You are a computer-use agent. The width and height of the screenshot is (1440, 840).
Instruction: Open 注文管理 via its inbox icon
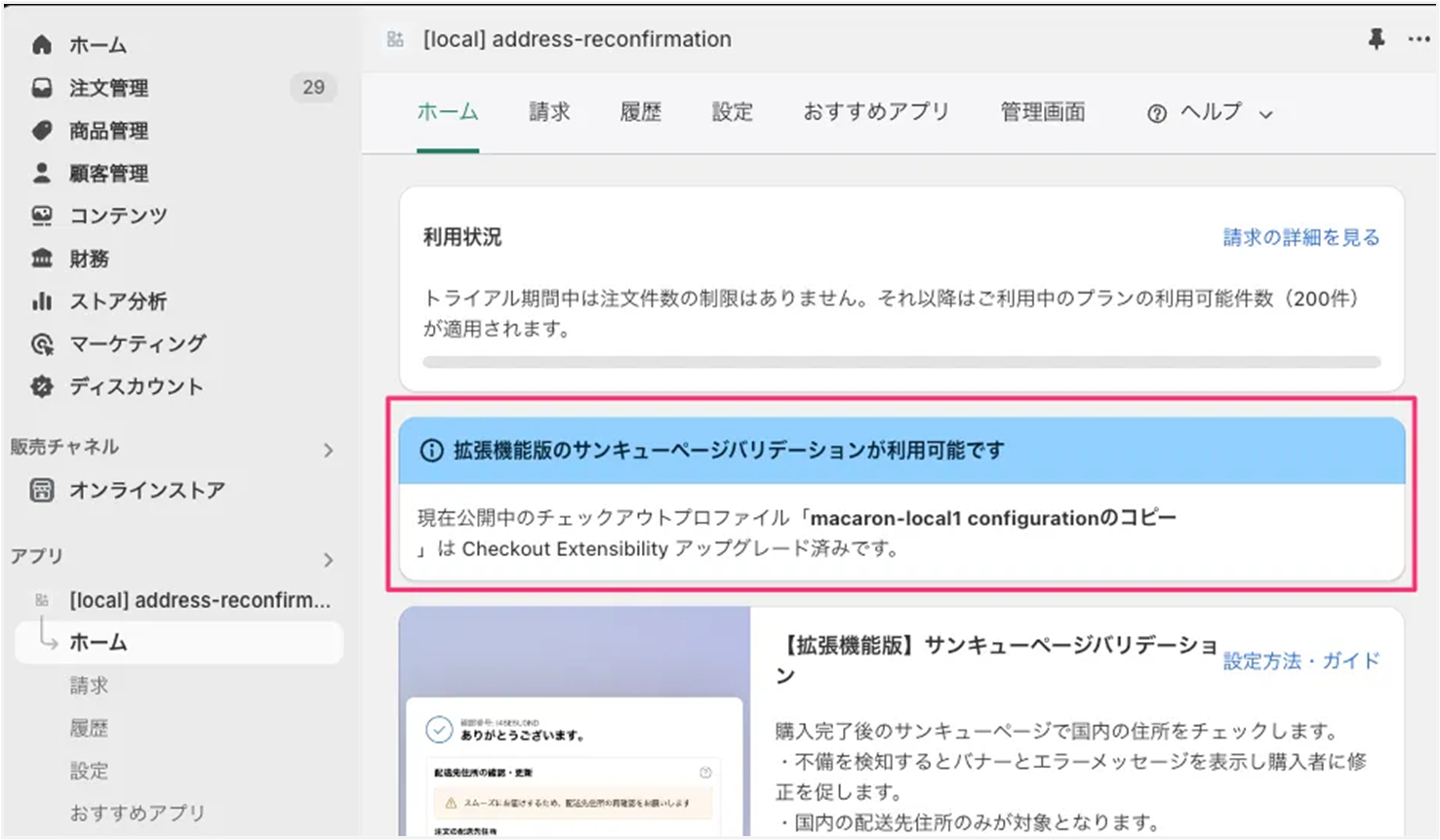(x=42, y=88)
